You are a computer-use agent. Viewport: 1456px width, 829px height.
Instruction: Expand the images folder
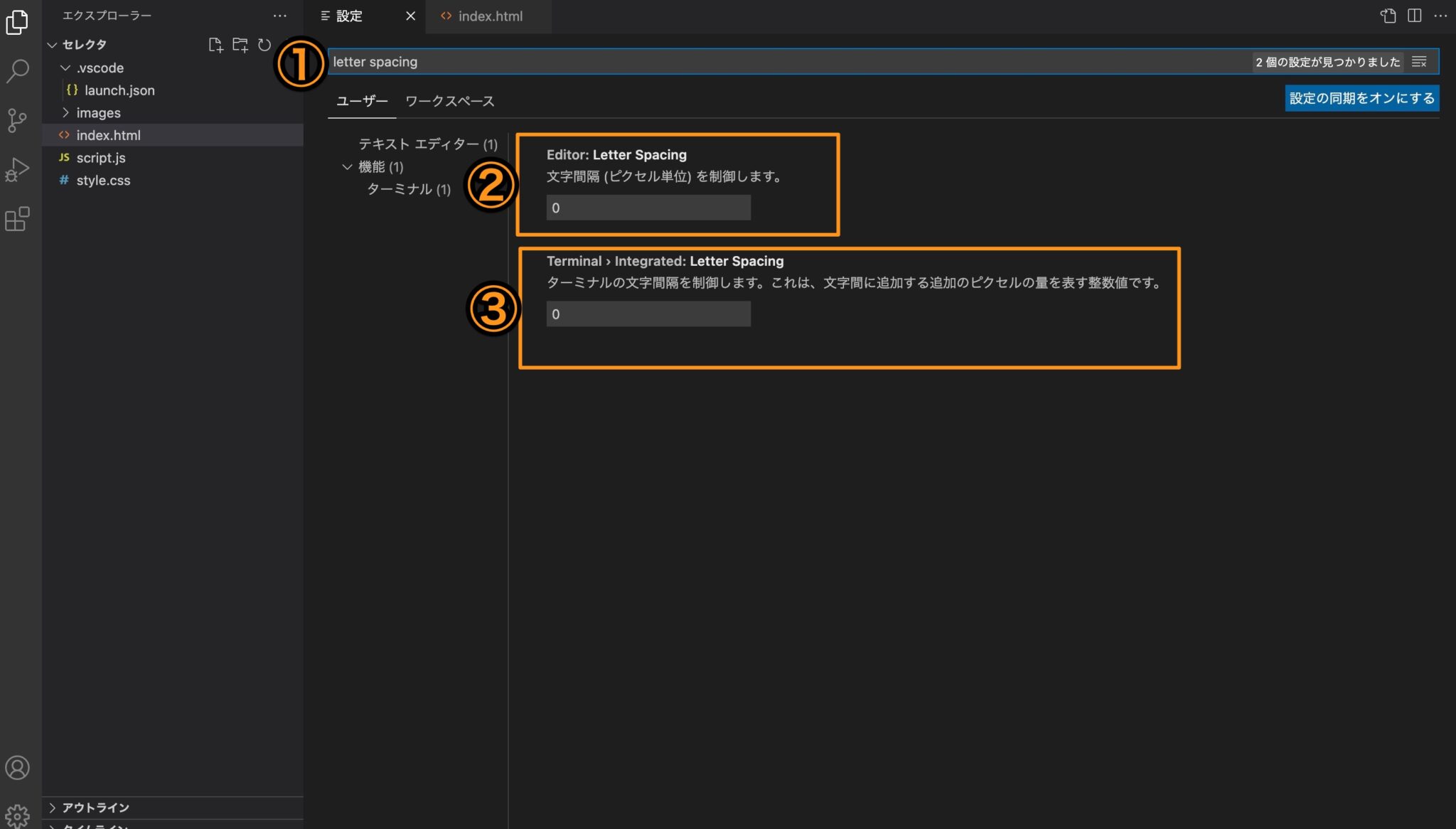(66, 112)
